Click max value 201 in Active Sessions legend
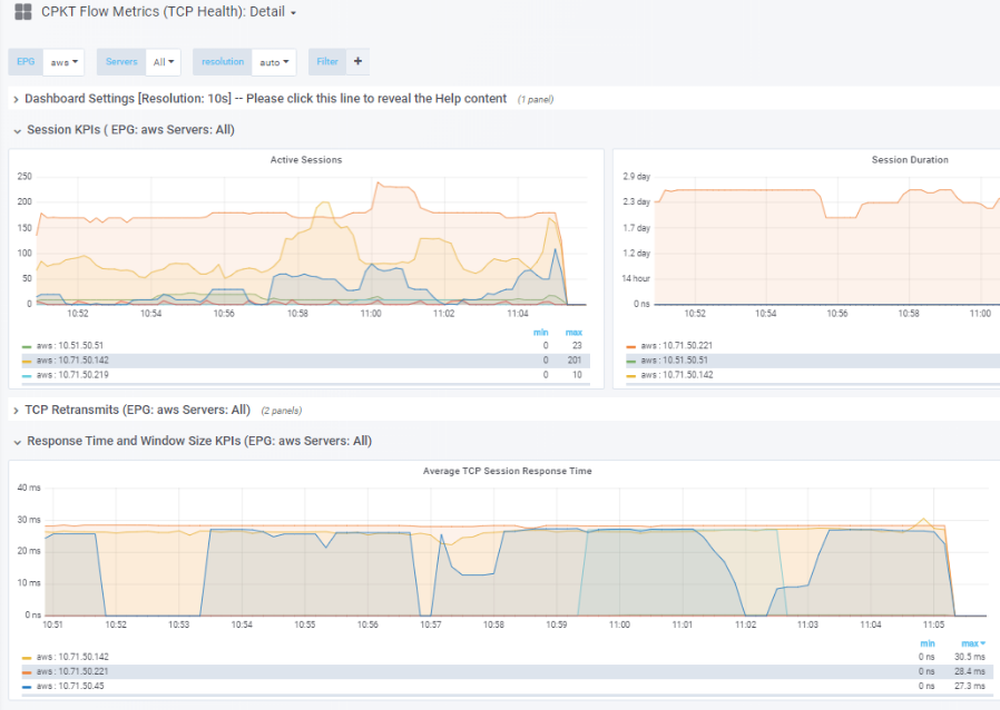1000x710 pixels. [575, 360]
